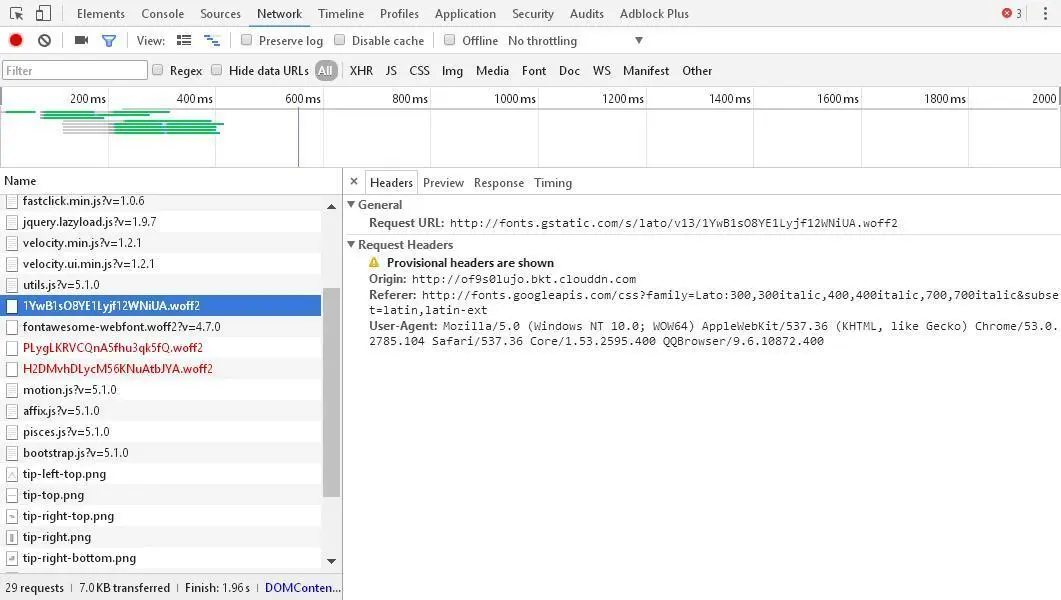
Task: Select failed request H2DMvhDLycM56KNuAtbJYA.woff2
Action: pyautogui.click(x=161, y=369)
